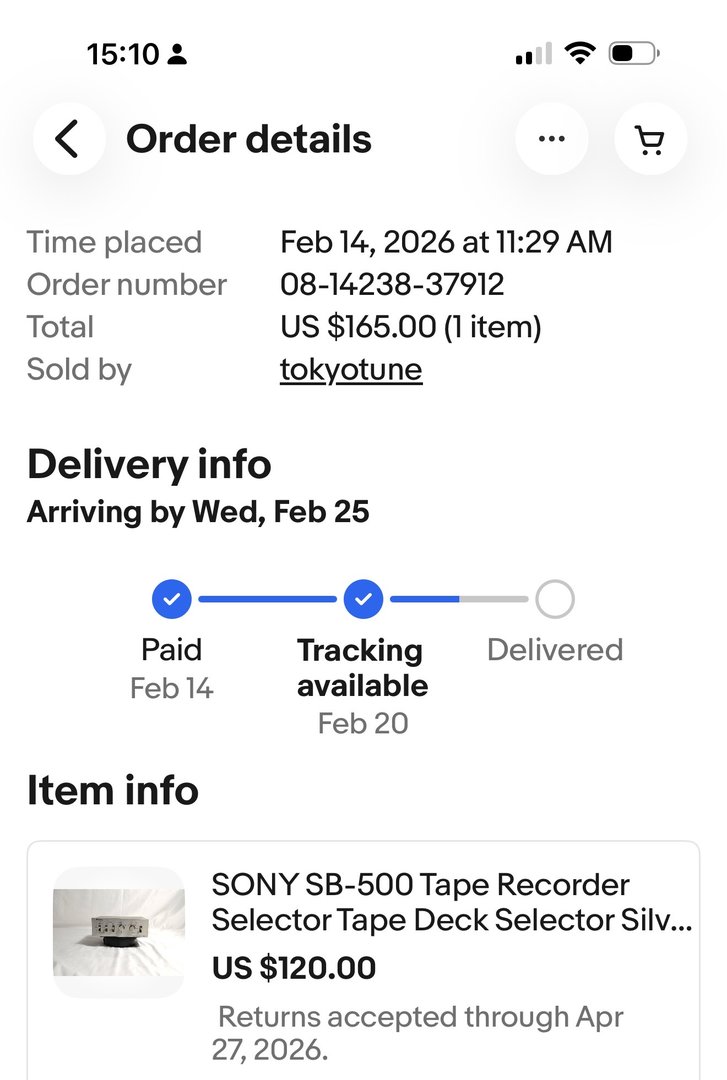727x1080 pixels.
Task: Tap the Tracking available checkmark circle
Action: 363,600
